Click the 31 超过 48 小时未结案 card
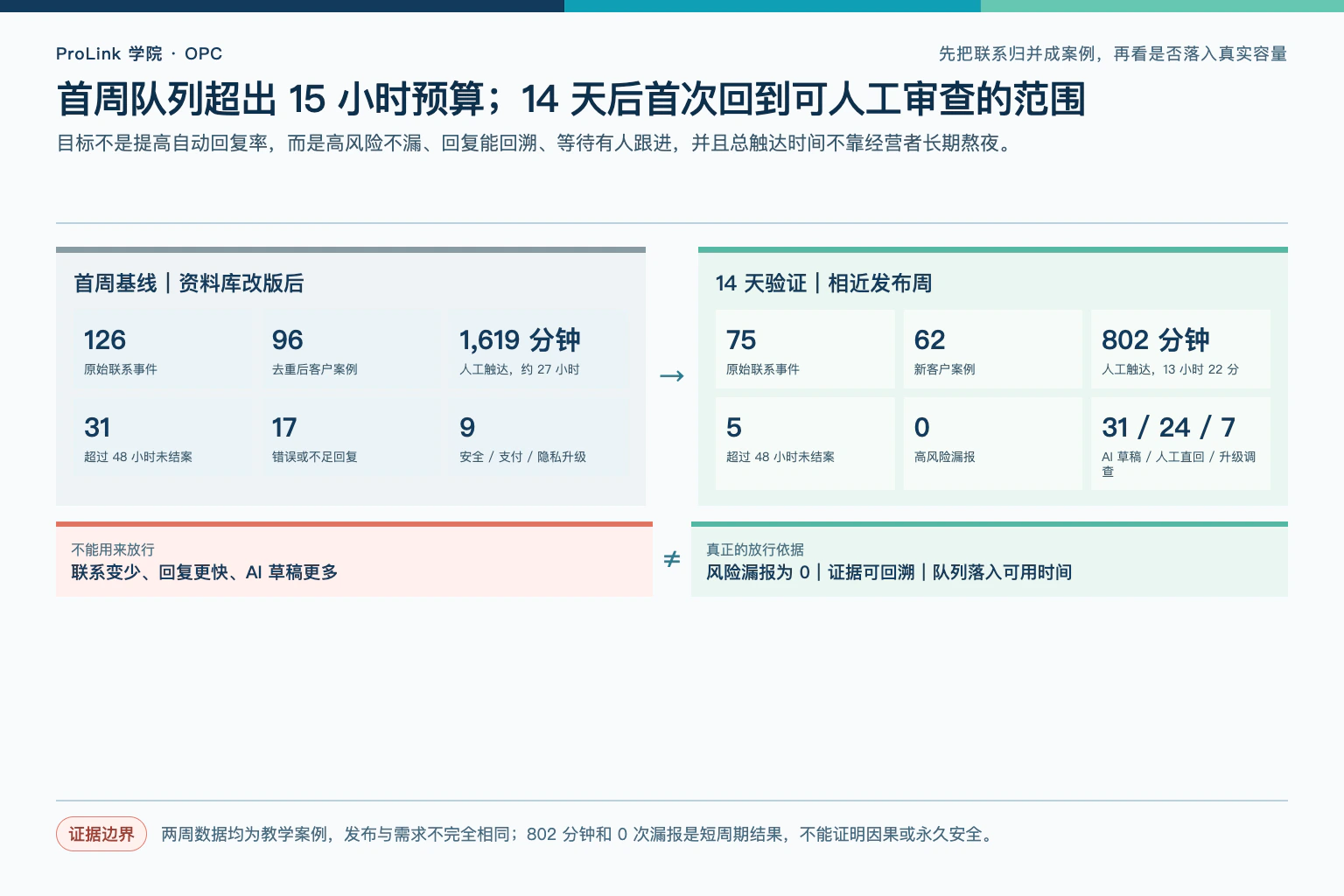This screenshot has width=1344, height=896. coord(163,437)
